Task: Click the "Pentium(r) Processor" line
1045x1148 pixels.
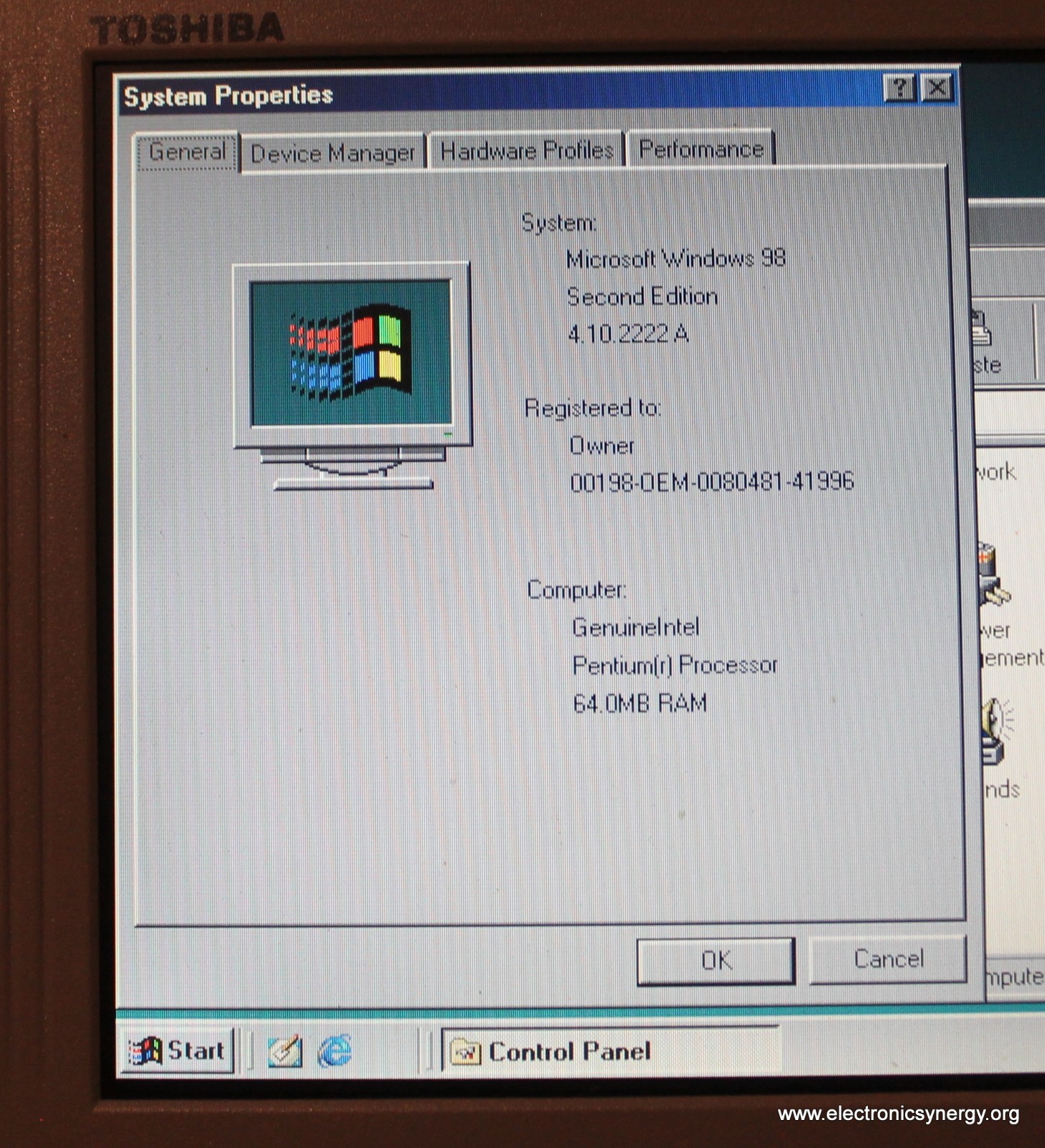Action: click(675, 666)
